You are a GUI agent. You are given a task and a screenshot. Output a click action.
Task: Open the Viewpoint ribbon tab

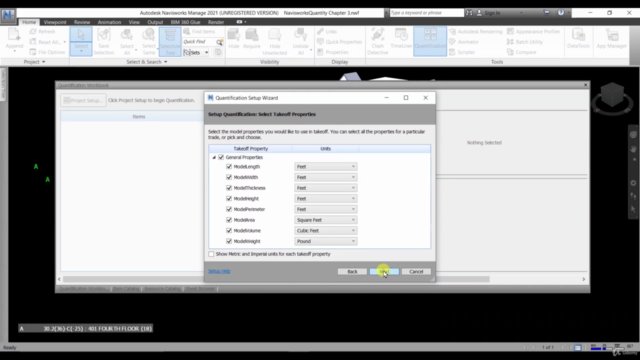click(55, 22)
